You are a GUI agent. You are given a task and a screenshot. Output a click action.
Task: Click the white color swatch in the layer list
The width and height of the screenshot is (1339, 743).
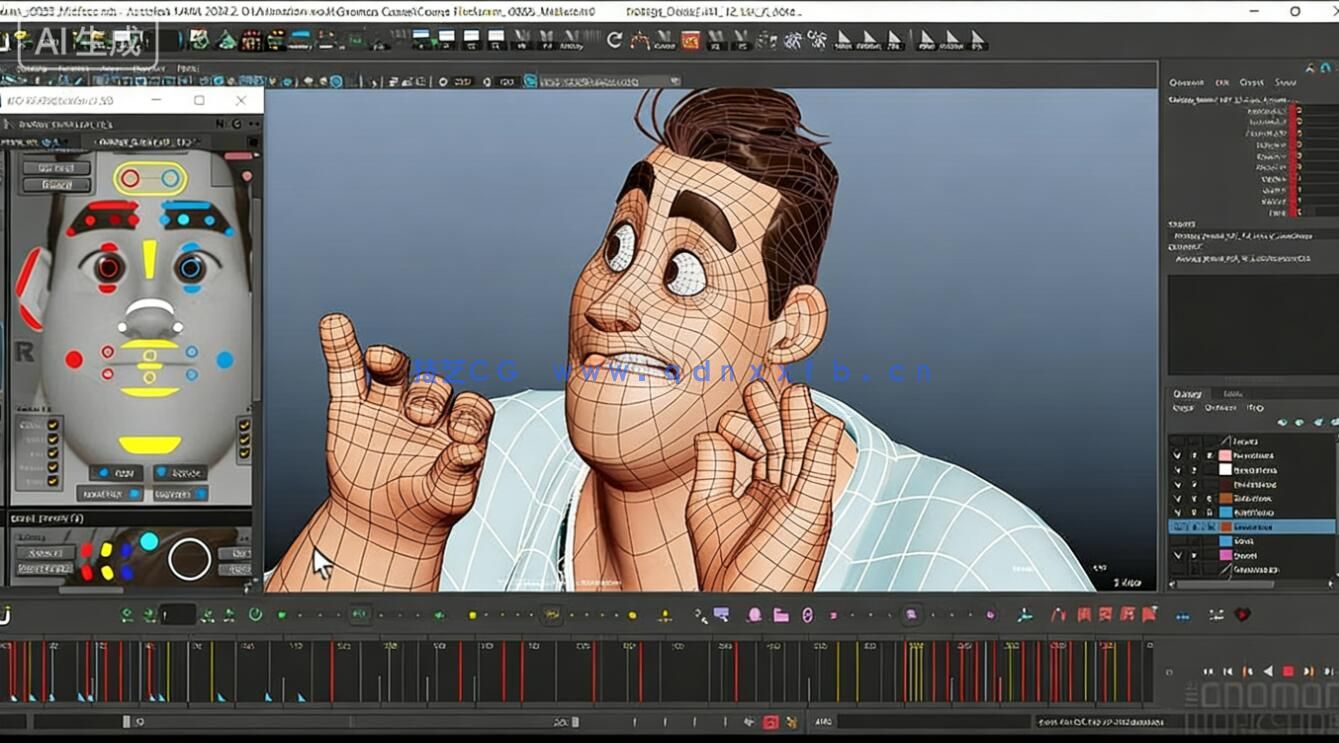click(x=1225, y=470)
